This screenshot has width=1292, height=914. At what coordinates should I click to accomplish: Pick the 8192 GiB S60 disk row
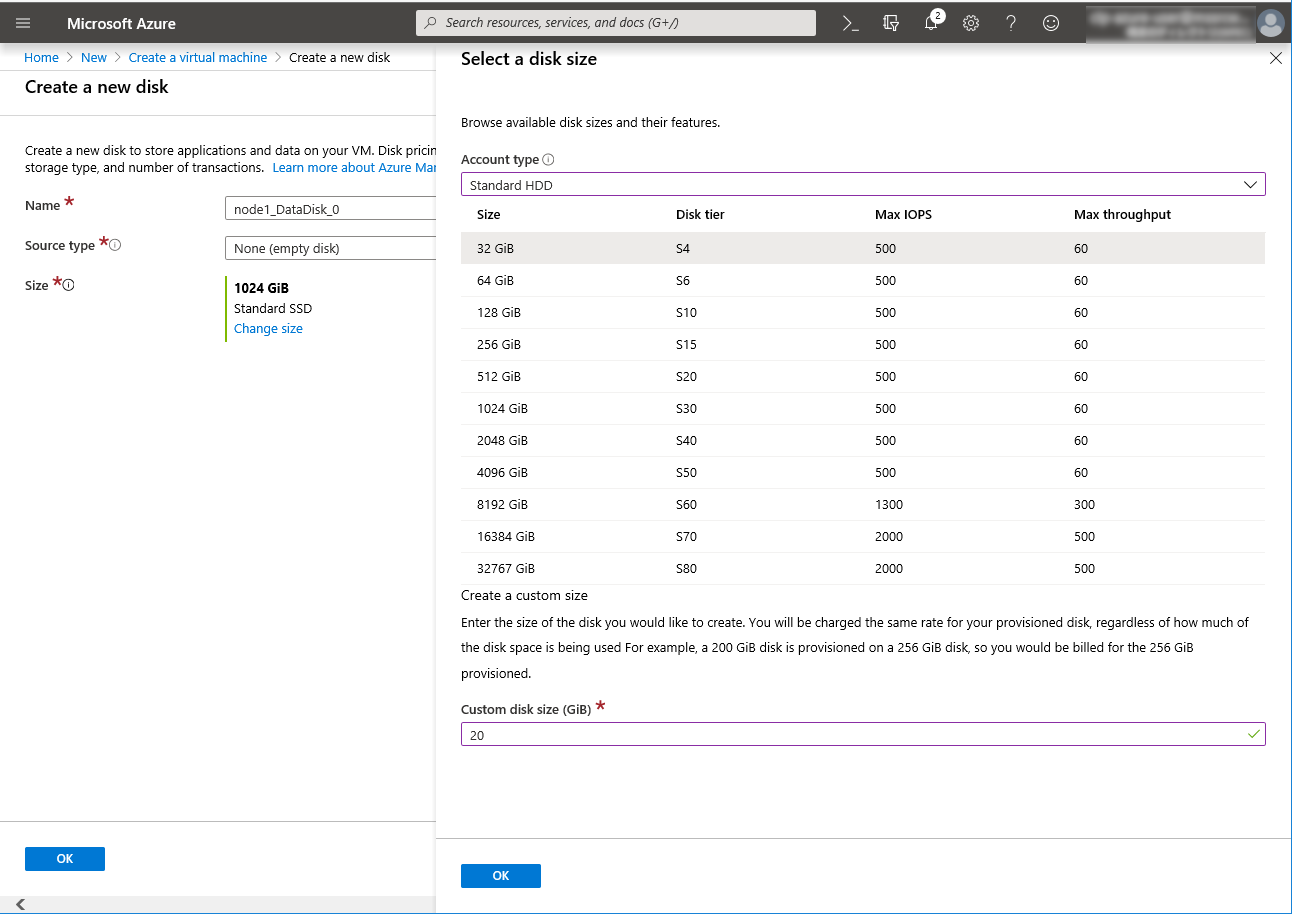(x=862, y=504)
